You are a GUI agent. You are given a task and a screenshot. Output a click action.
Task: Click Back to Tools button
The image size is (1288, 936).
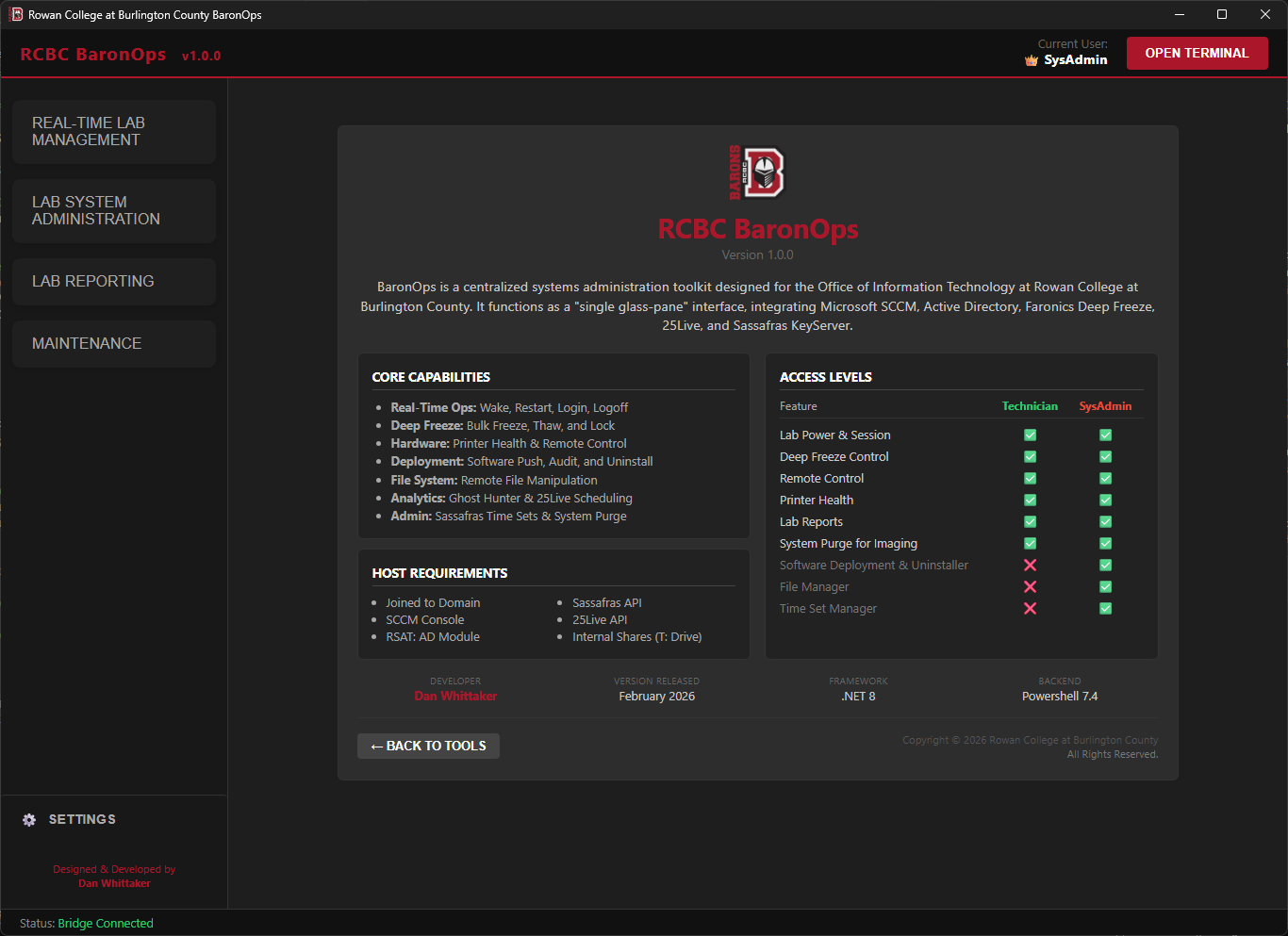(x=428, y=747)
